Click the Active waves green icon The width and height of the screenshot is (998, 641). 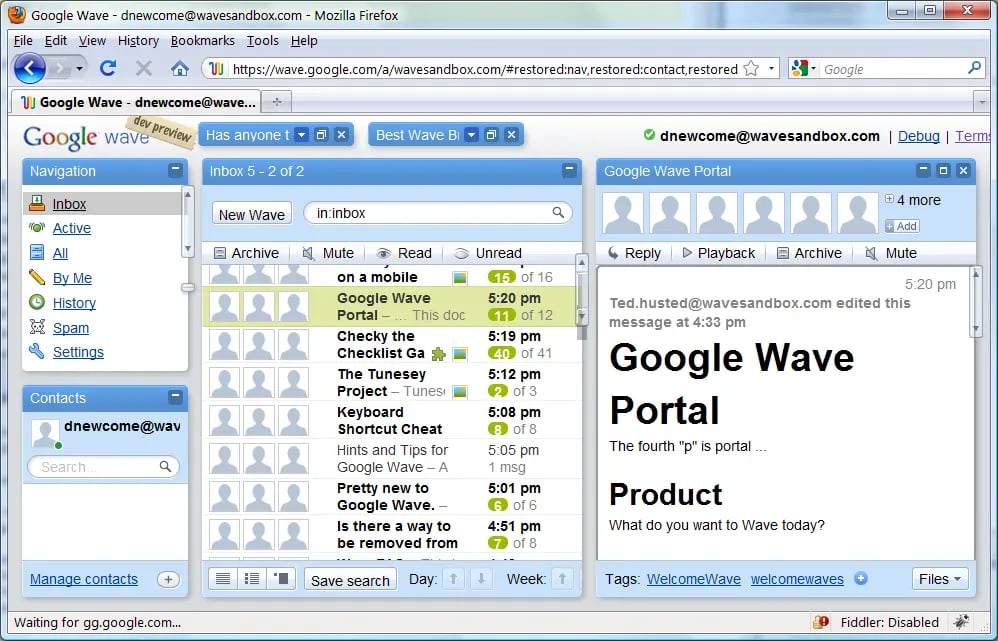tap(37, 227)
